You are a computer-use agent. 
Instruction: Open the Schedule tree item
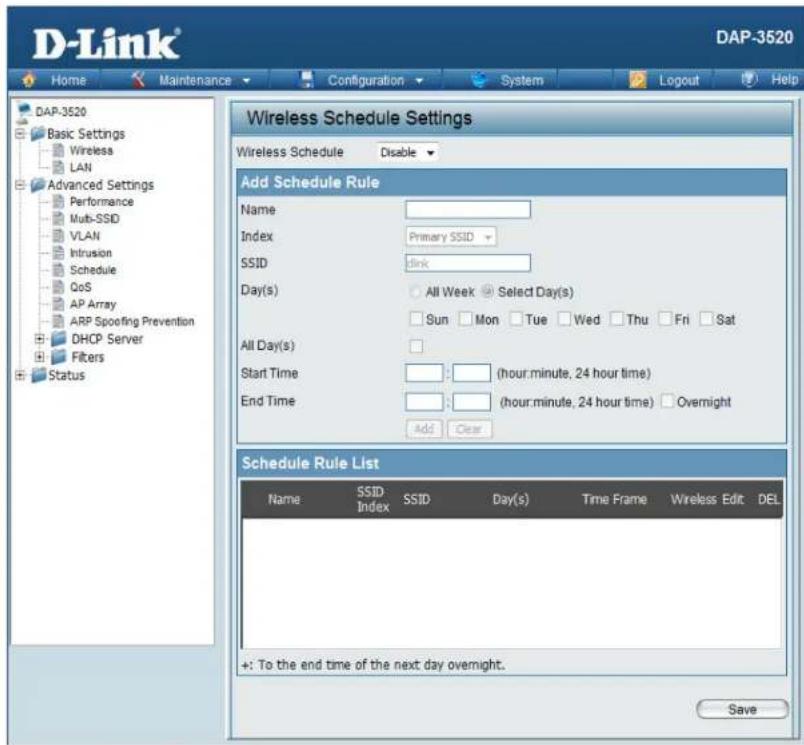click(x=93, y=270)
